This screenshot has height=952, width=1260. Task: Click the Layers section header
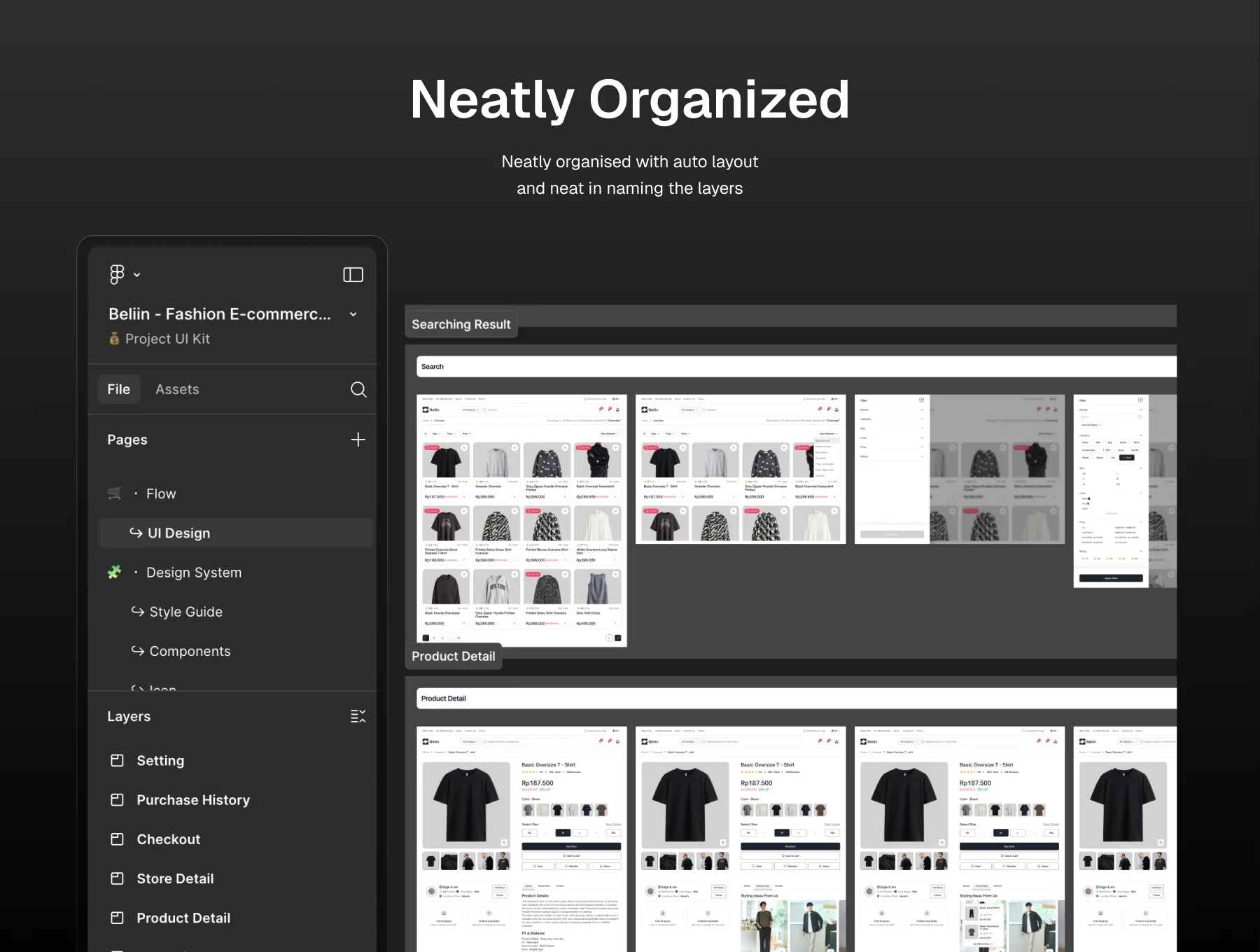(x=129, y=716)
